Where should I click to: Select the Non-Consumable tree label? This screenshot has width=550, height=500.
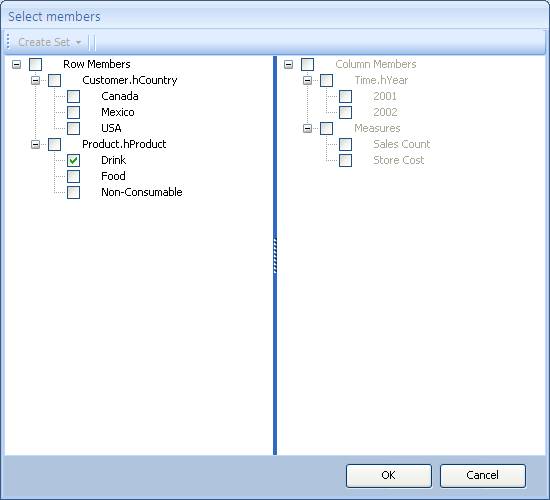click(142, 192)
